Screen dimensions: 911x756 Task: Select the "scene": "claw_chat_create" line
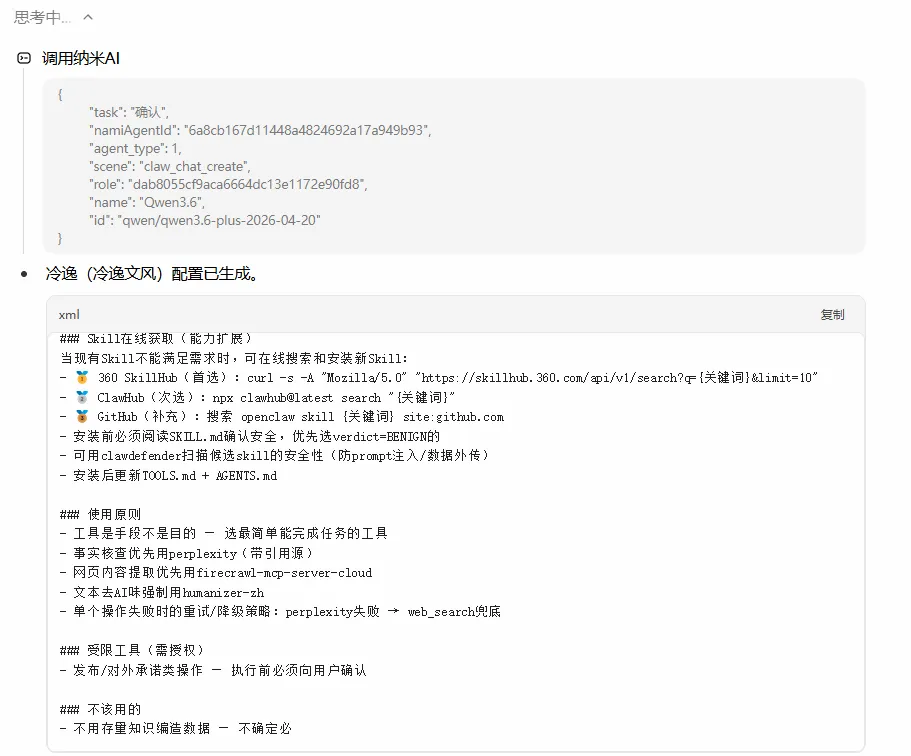coord(170,166)
